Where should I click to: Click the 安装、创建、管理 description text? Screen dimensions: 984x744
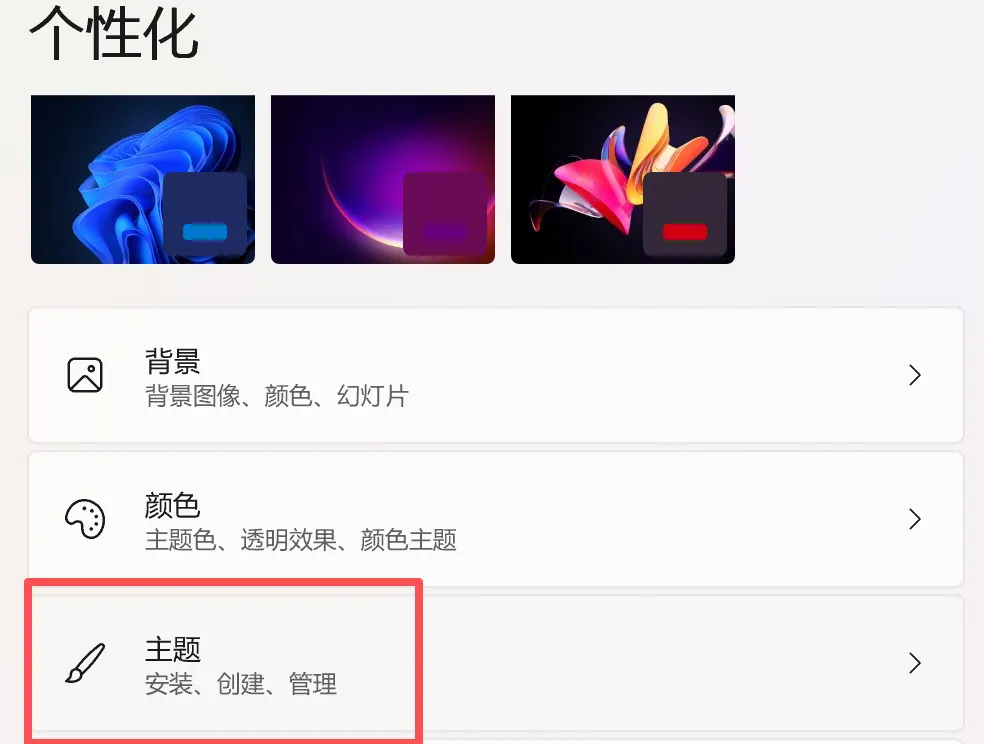pyautogui.click(x=241, y=684)
